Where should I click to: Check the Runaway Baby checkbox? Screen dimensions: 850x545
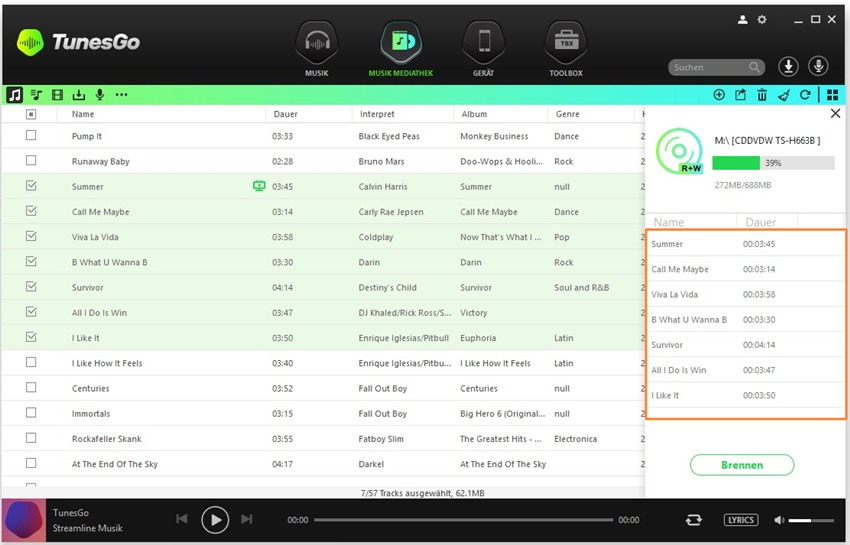coord(31,161)
